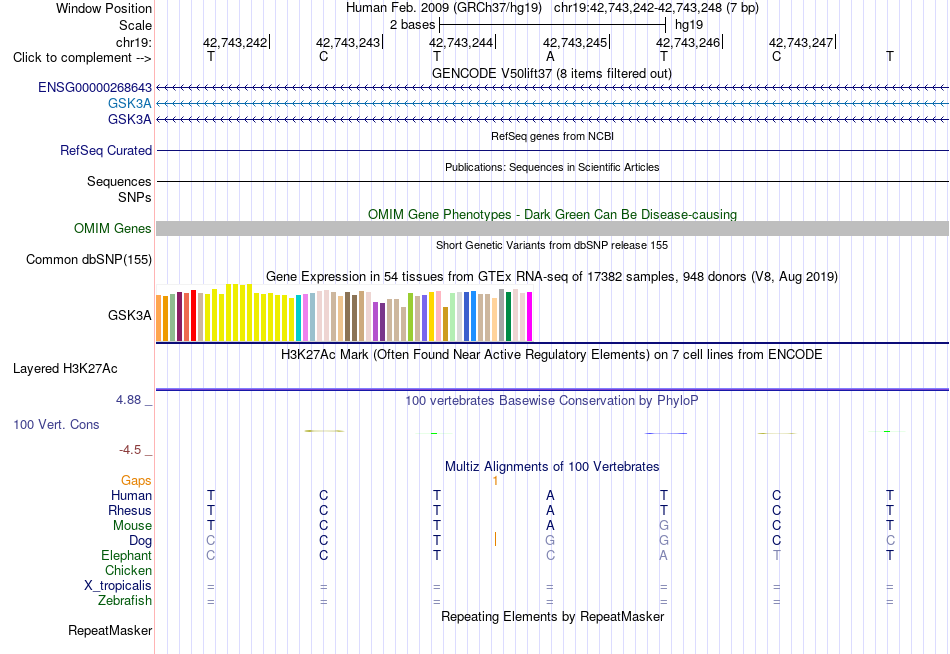Click the blue PhyloP conservation mark
This screenshot has height=654, width=950.
click(665, 433)
